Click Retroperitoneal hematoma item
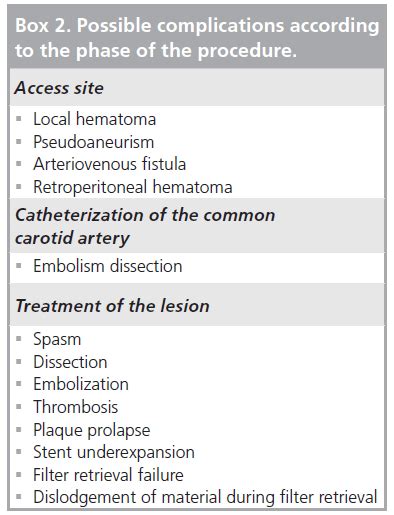This screenshot has width=394, height=515. [x=133, y=187]
